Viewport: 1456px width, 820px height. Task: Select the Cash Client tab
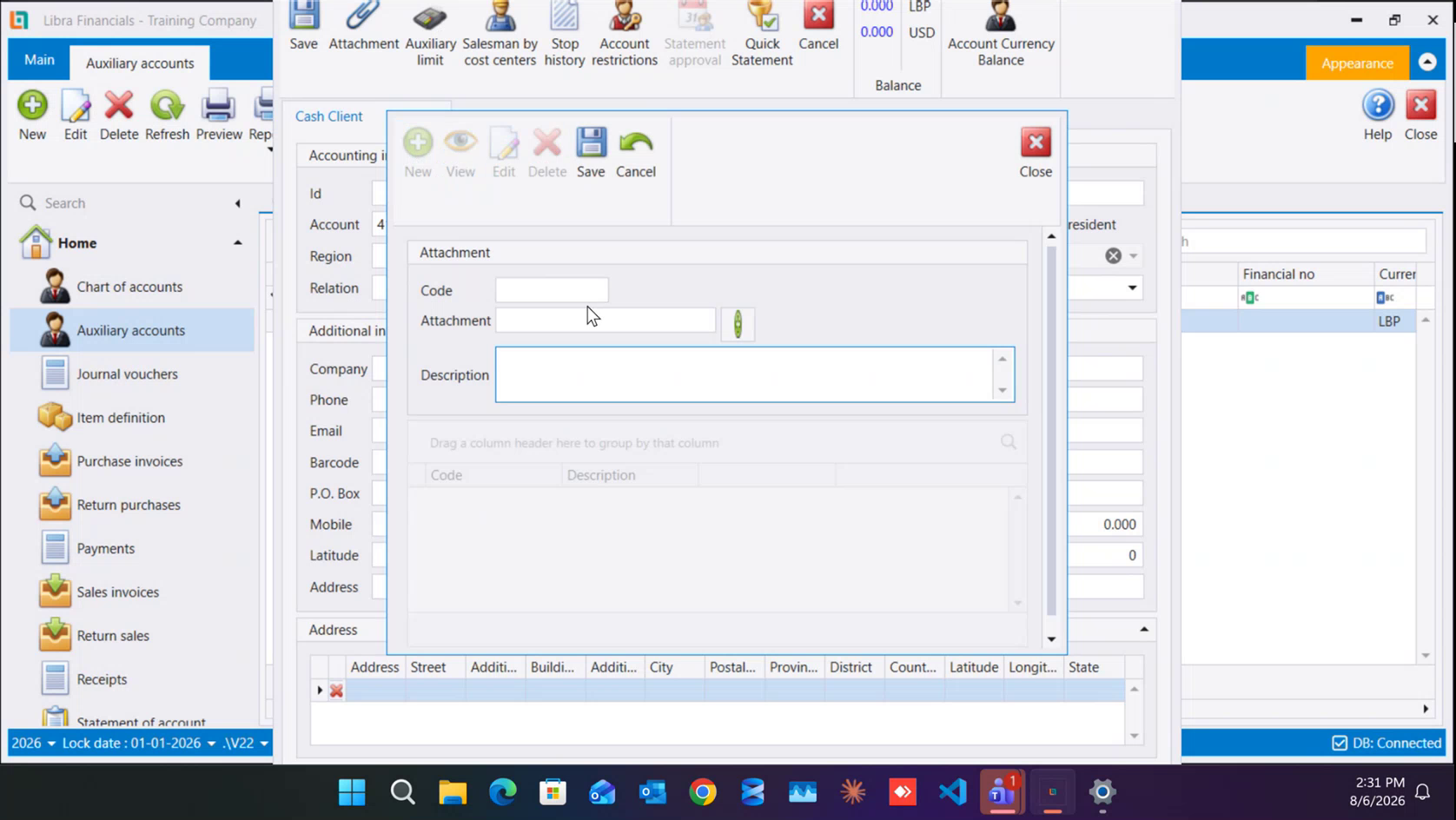(329, 116)
